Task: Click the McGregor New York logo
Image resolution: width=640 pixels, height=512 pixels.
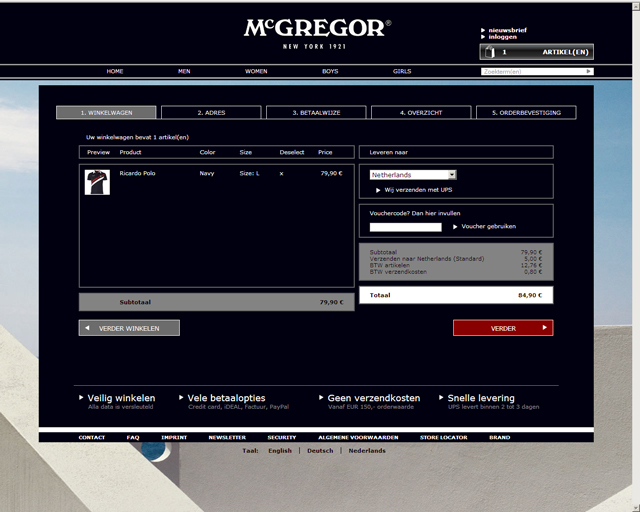Action: pyautogui.click(x=317, y=34)
